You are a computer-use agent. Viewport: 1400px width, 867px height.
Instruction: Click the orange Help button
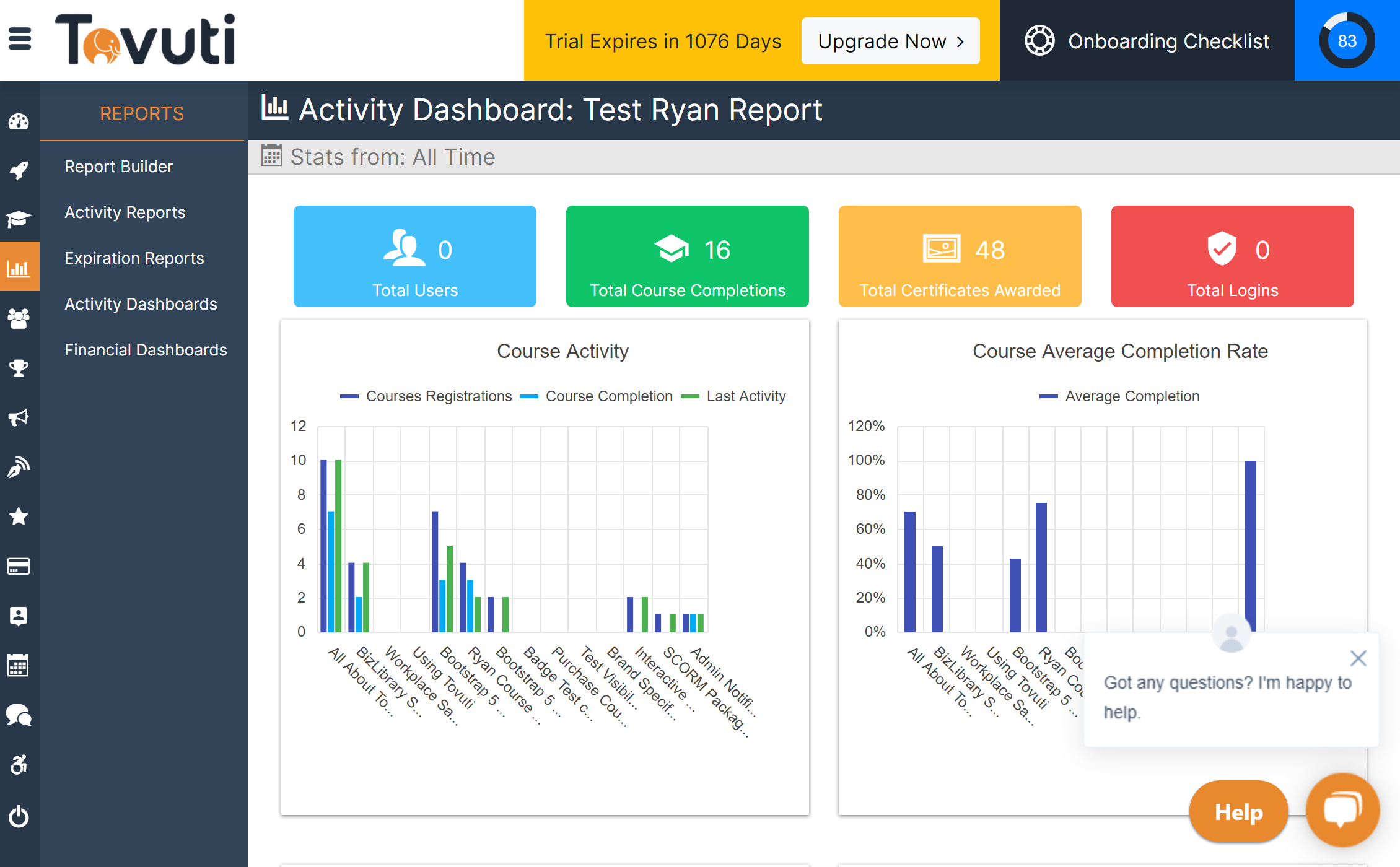coord(1238,812)
